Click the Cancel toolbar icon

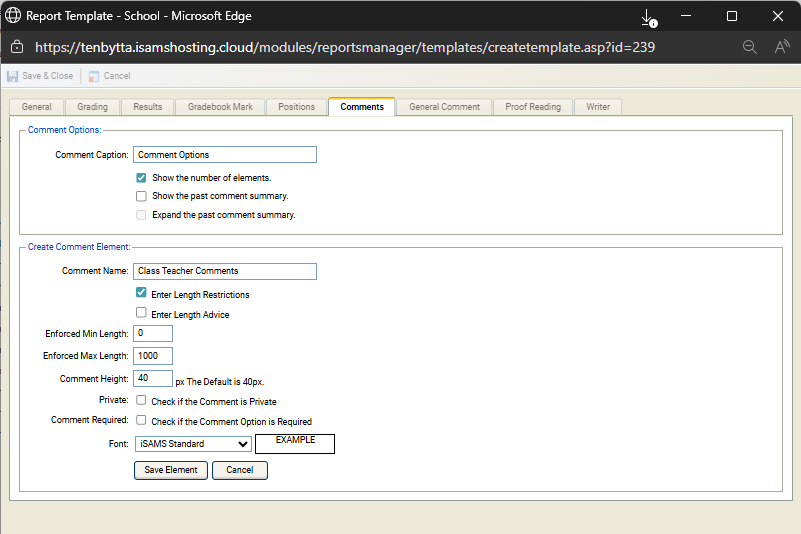coord(93,76)
